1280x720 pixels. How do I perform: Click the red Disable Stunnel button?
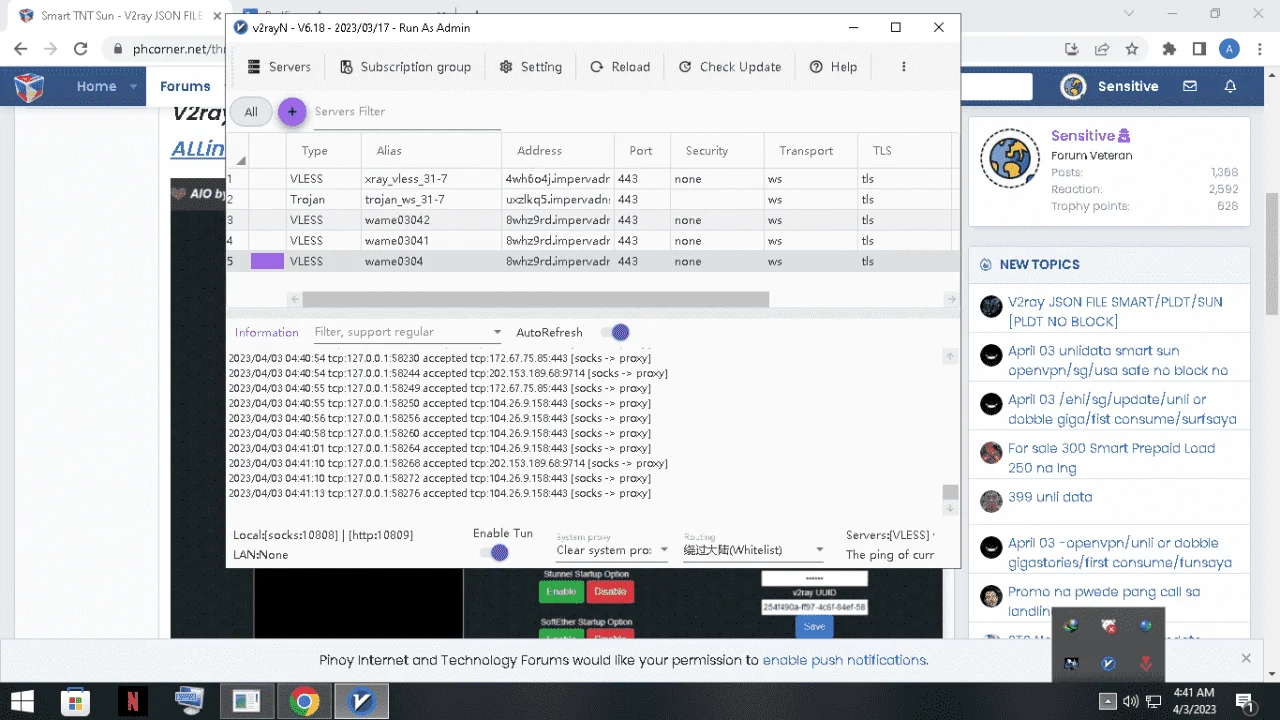[x=610, y=591]
